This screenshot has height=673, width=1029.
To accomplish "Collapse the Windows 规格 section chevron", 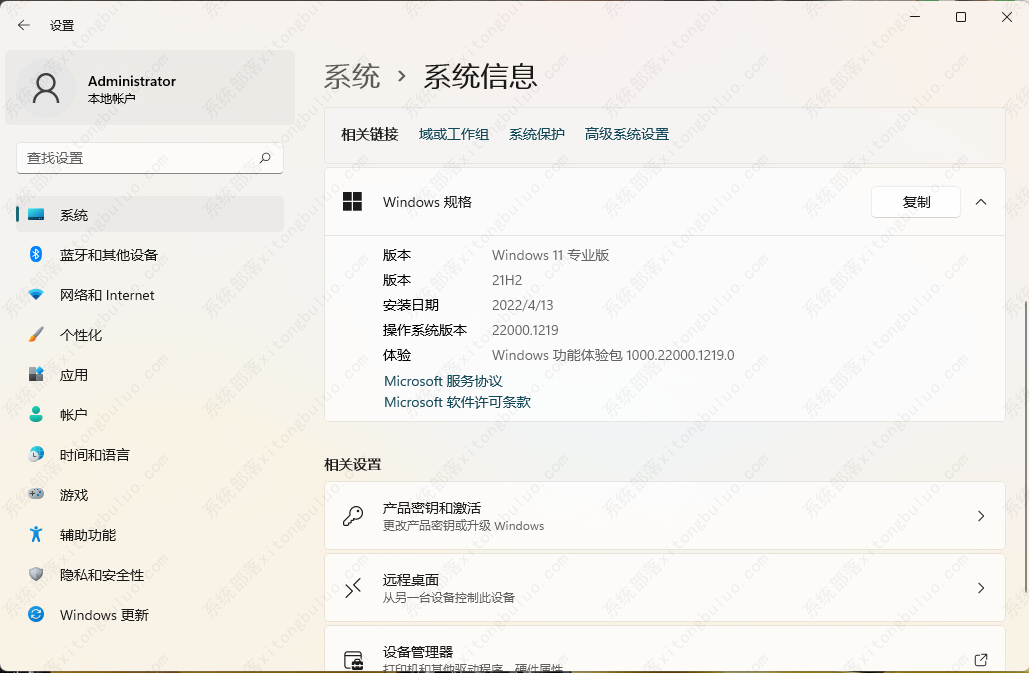I will [x=980, y=202].
